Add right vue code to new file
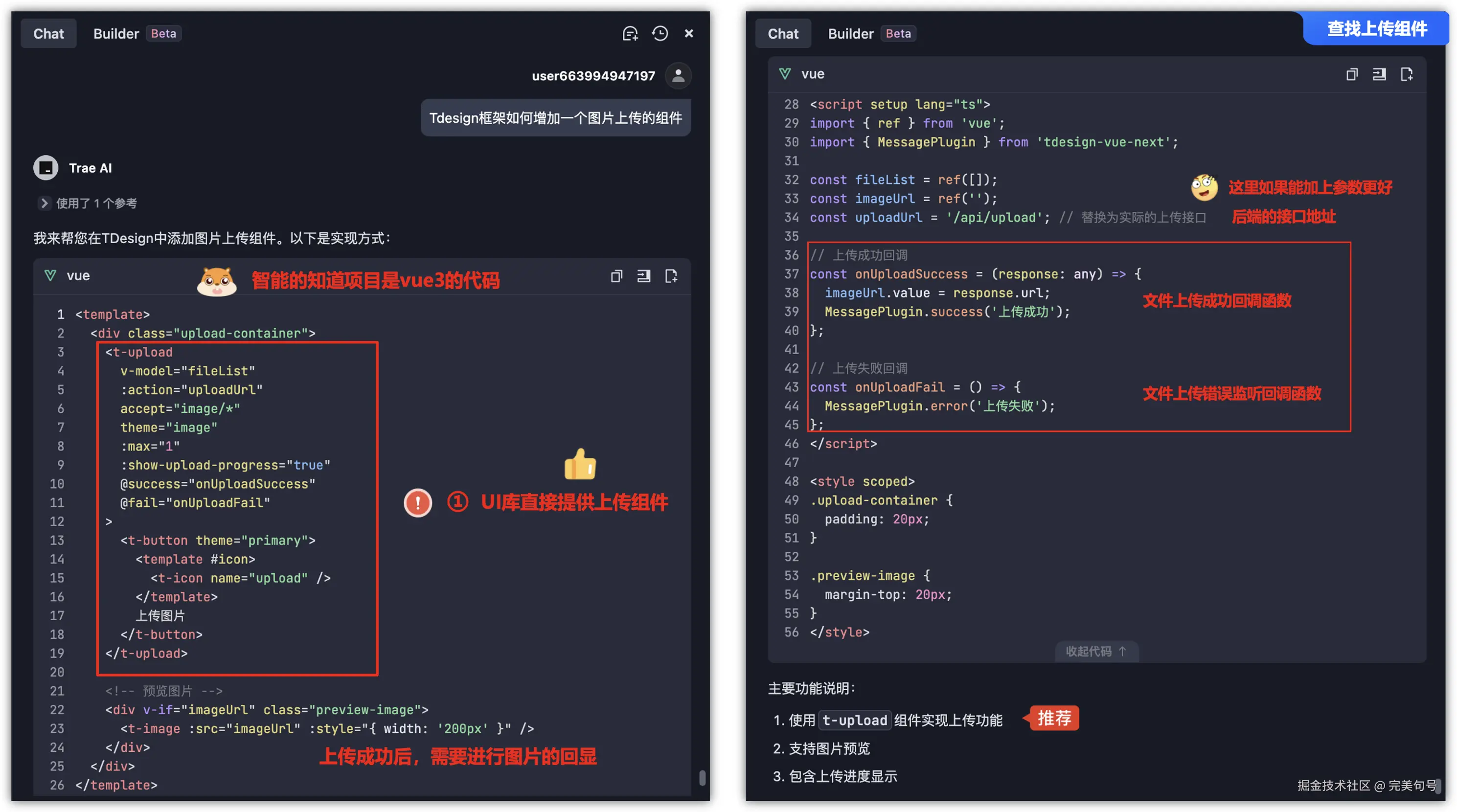This screenshot has width=1457, height=812. pos(1407,74)
